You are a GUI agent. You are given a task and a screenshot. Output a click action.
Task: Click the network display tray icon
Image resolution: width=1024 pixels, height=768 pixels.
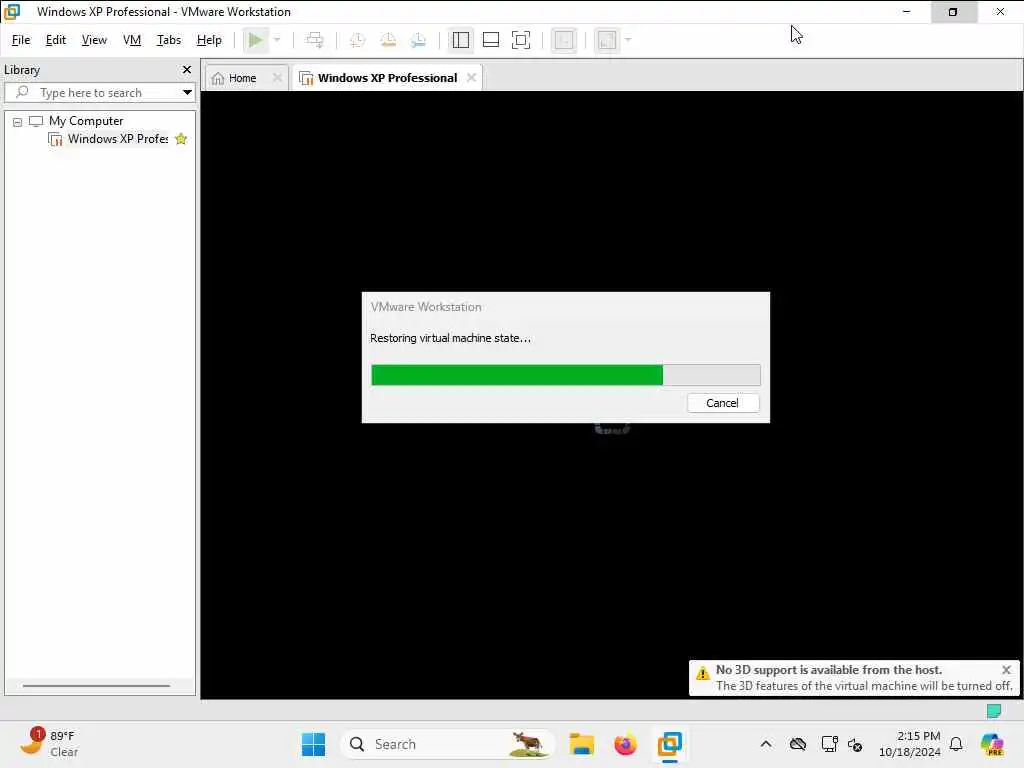(x=829, y=744)
